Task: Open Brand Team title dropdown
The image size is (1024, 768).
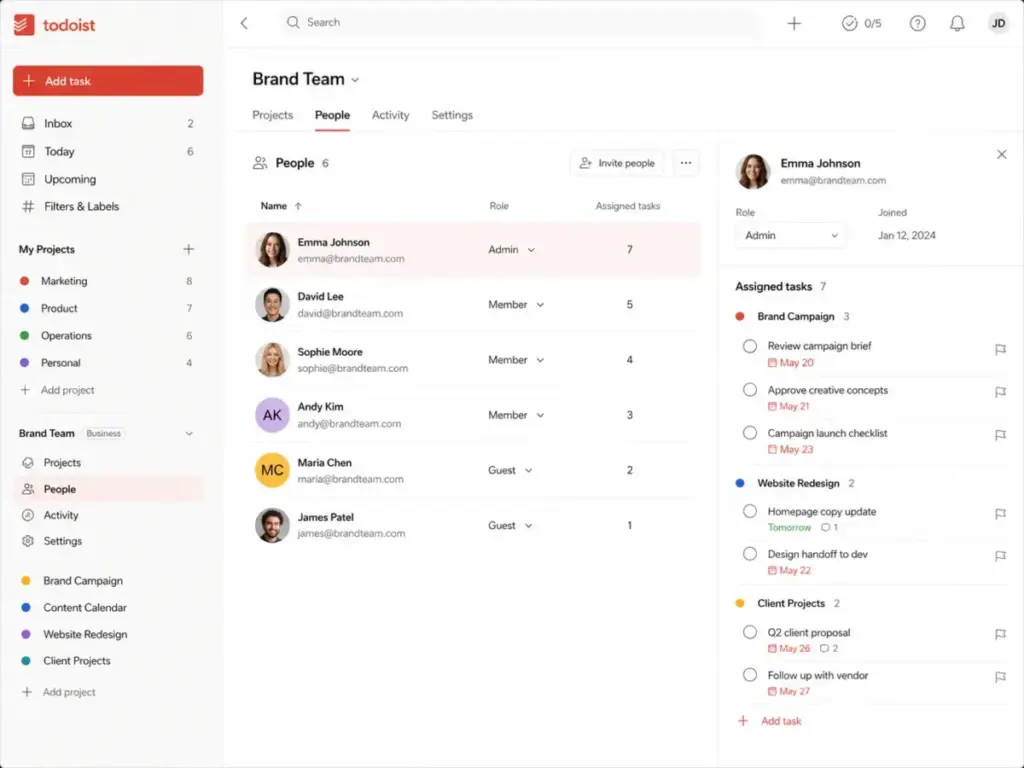Action: (355, 80)
